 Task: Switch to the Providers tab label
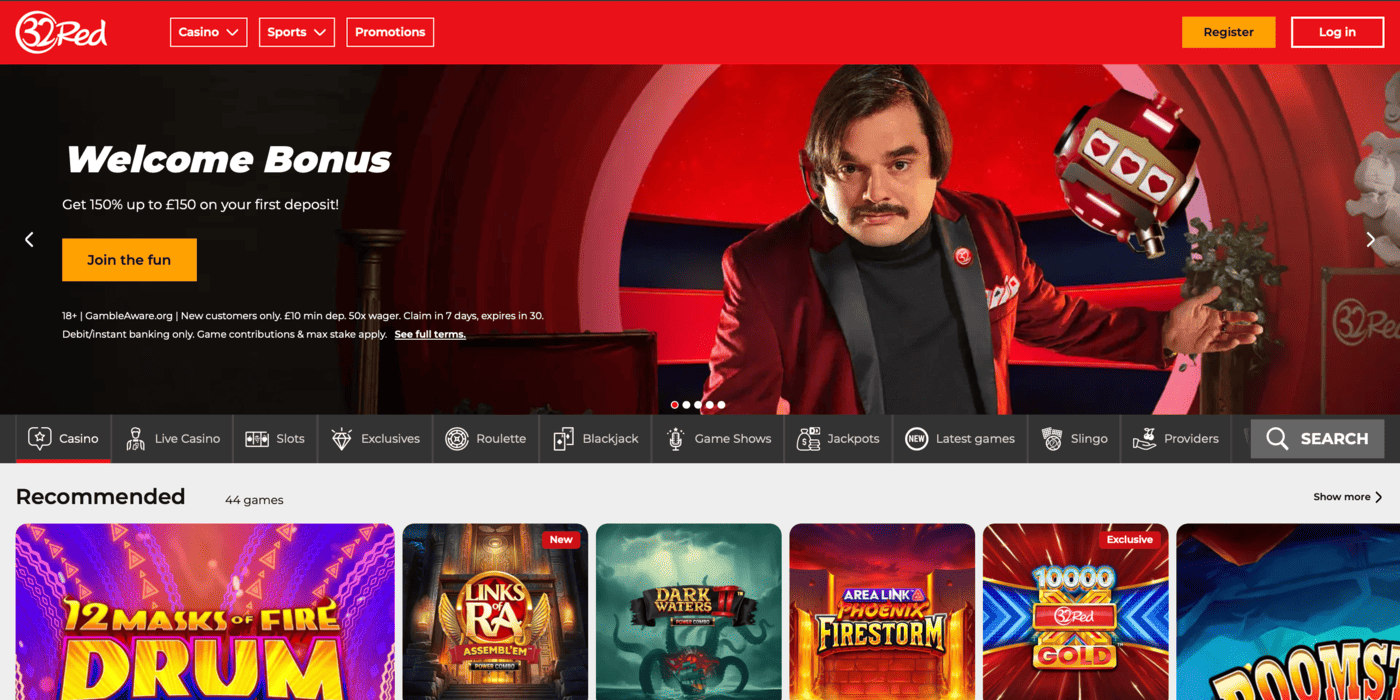[1191, 439]
